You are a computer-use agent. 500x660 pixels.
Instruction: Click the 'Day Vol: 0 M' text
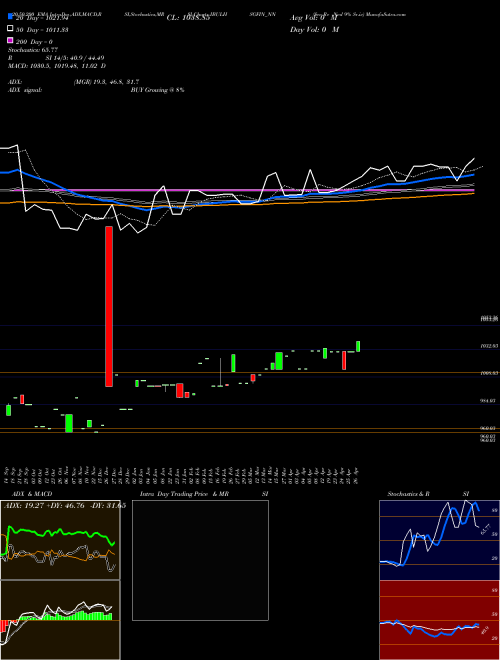[x=314, y=30]
